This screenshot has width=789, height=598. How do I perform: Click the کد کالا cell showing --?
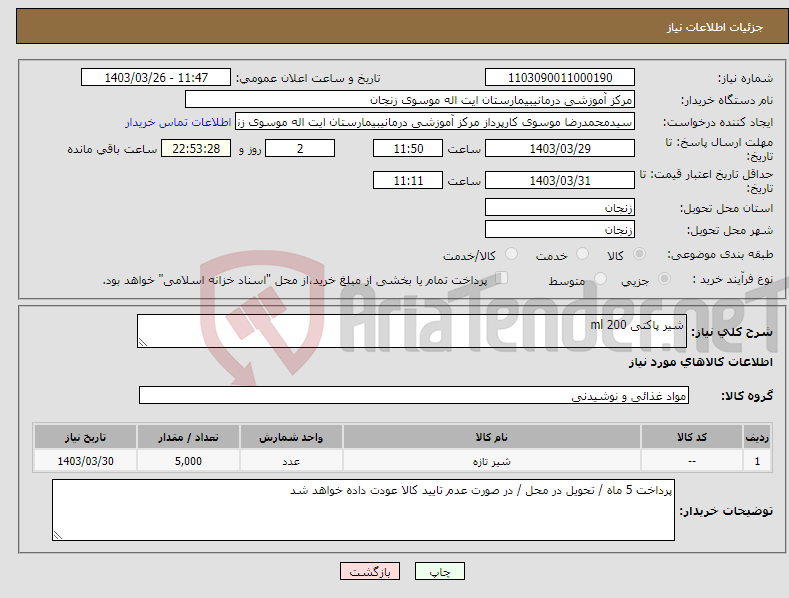(x=692, y=461)
